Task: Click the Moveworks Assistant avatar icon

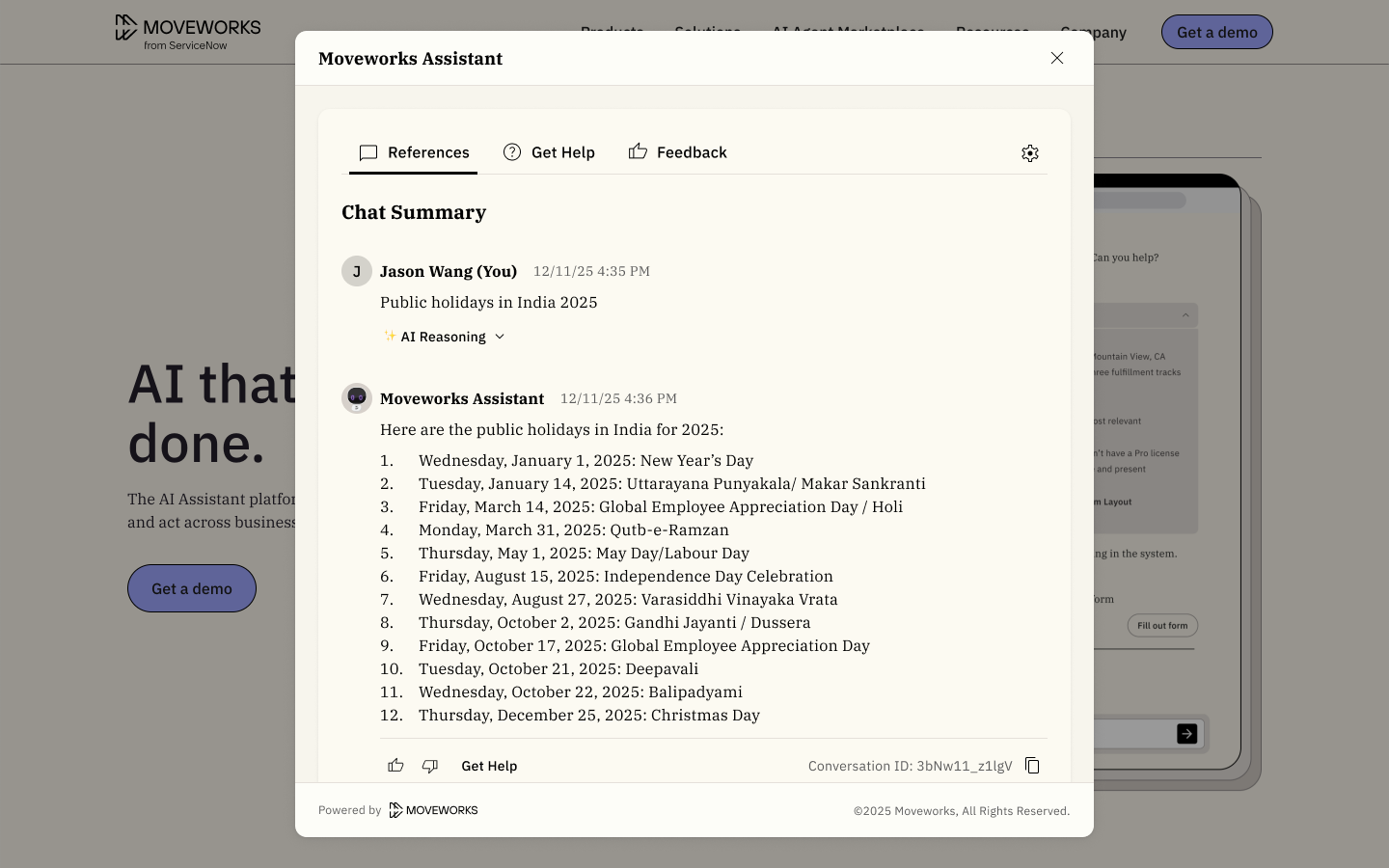Action: (x=357, y=398)
